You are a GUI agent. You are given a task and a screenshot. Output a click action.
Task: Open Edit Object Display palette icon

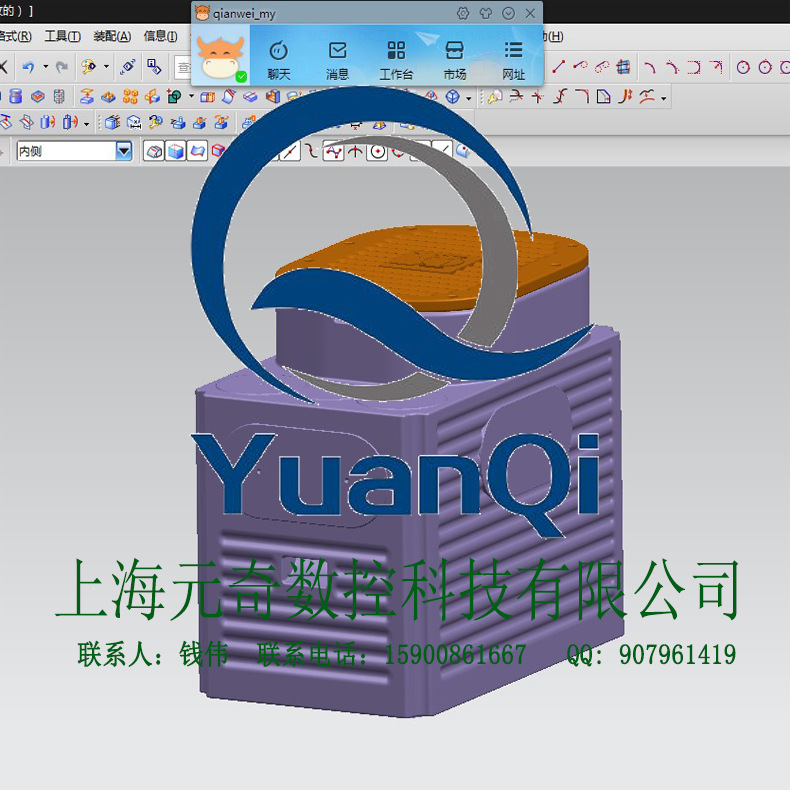click(89, 67)
